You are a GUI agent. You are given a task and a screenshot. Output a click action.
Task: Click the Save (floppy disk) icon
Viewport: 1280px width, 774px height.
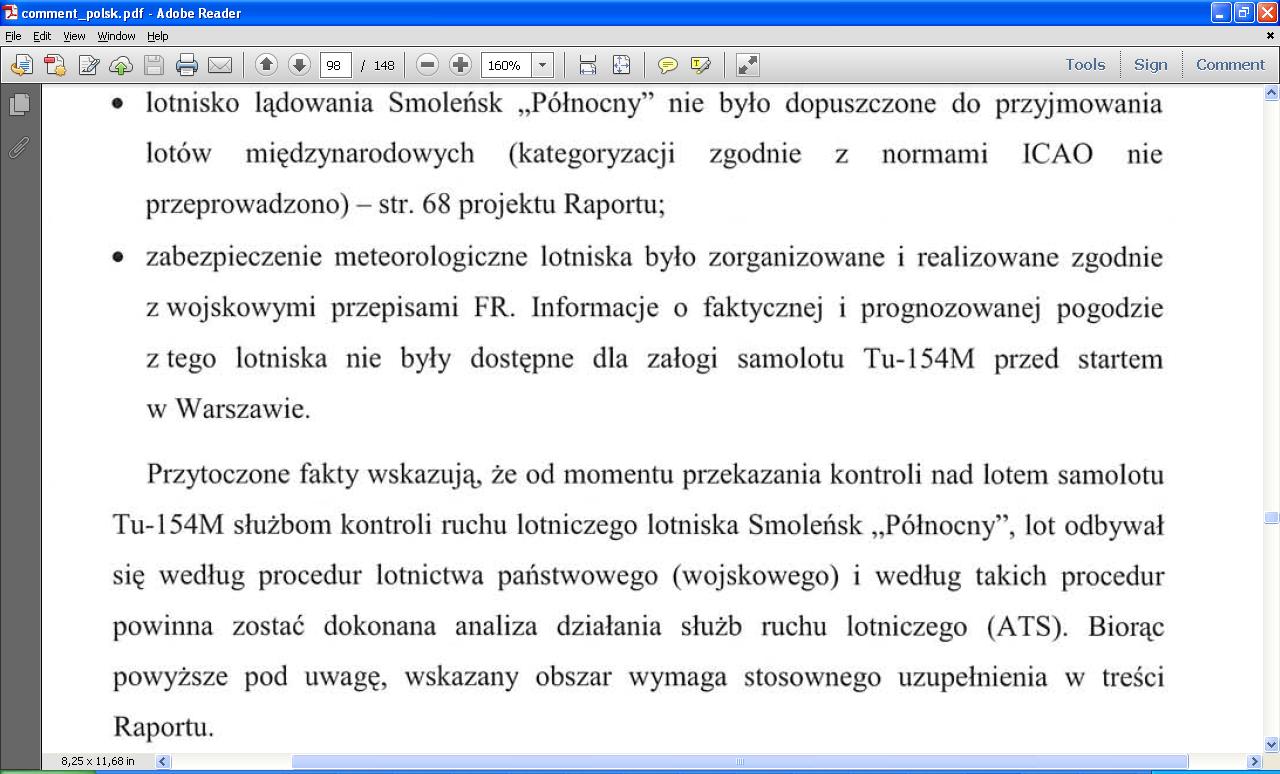point(154,65)
